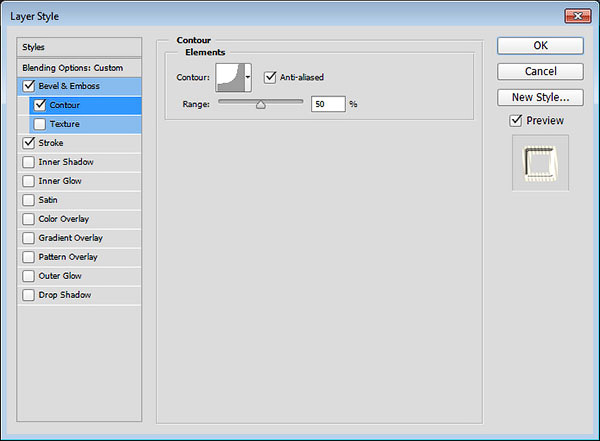This screenshot has width=600, height=441.
Task: Open Blending Options: Custom section
Action: coord(79,68)
